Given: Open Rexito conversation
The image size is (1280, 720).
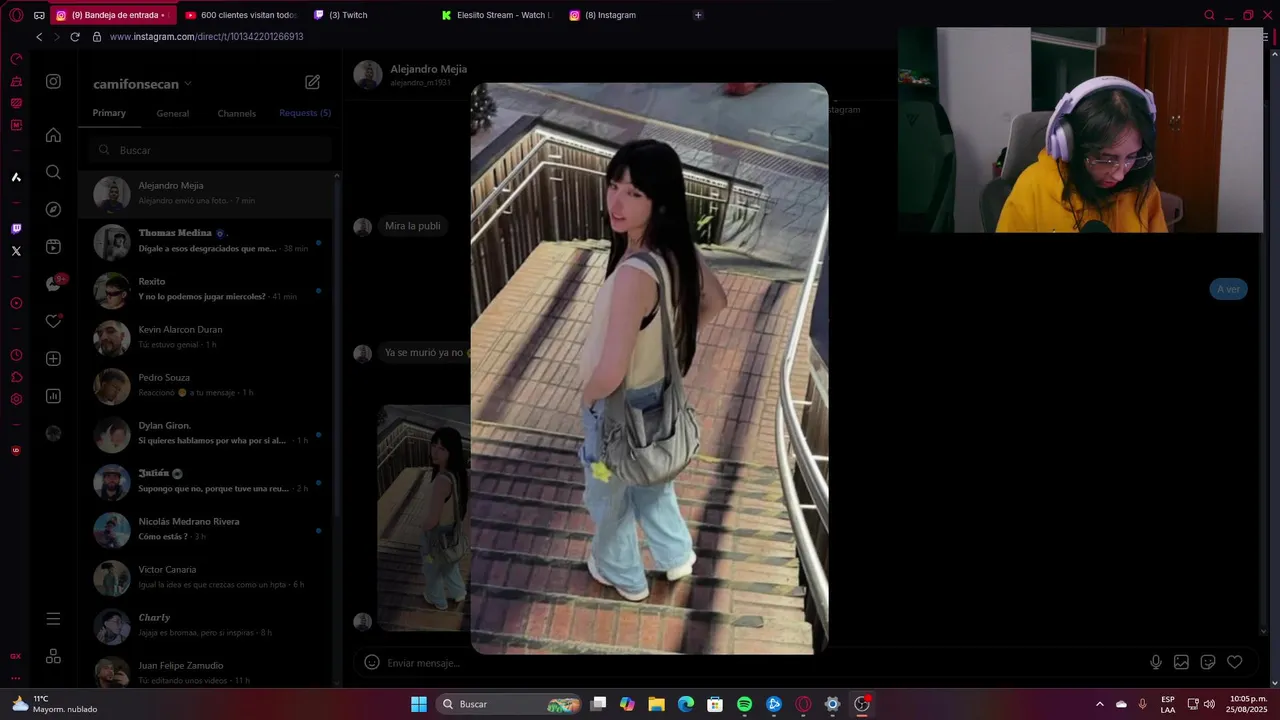Looking at the screenshot, I should [207, 290].
